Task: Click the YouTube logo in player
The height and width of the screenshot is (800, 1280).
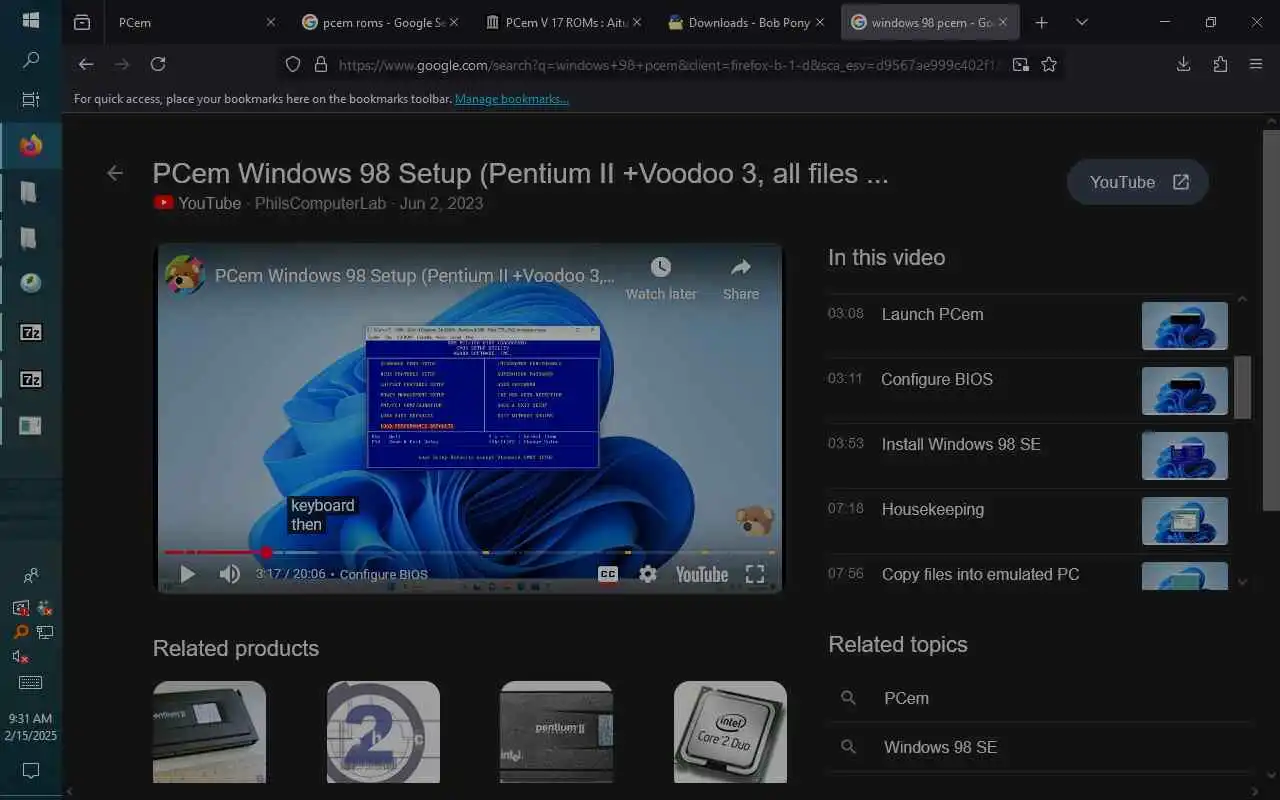Action: tap(702, 574)
